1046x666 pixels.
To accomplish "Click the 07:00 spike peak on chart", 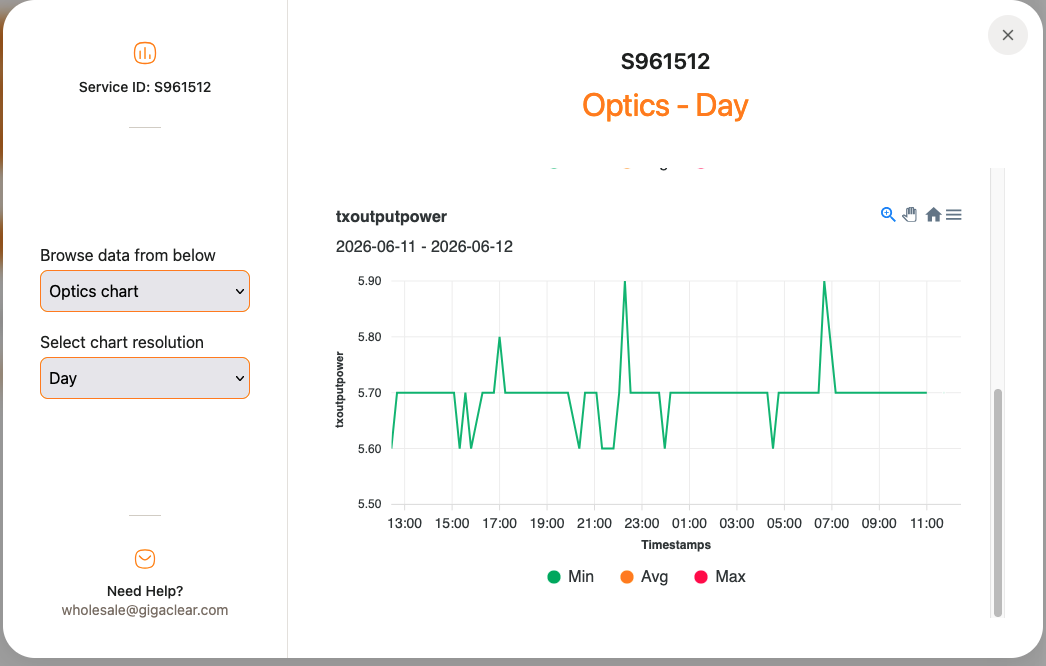I will coord(825,282).
